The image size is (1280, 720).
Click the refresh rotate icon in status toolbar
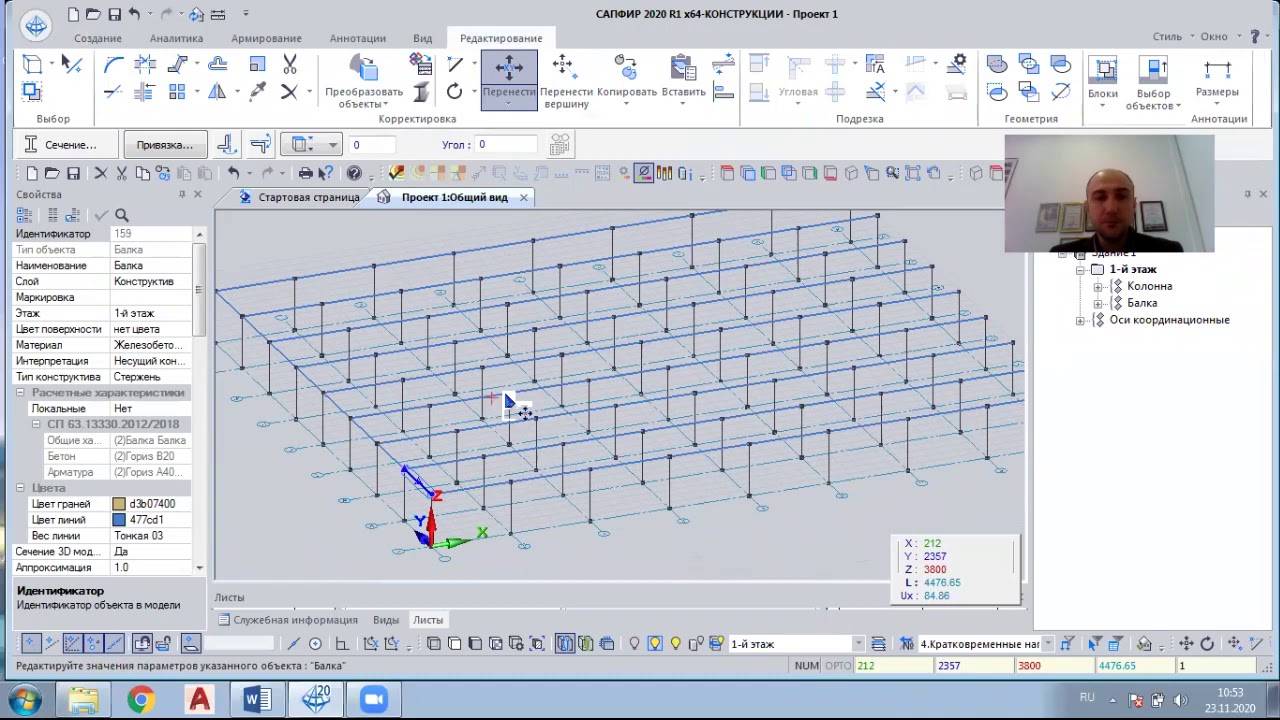tap(1207, 644)
